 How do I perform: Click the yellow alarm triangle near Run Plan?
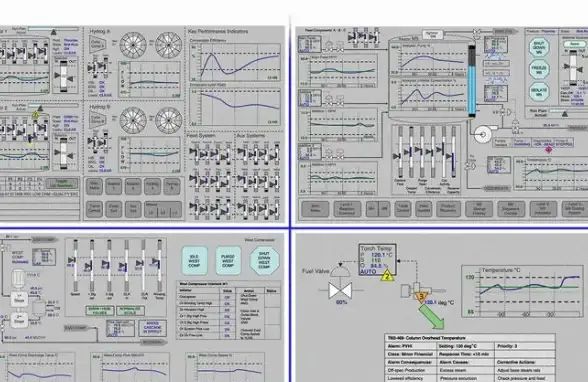36,115
